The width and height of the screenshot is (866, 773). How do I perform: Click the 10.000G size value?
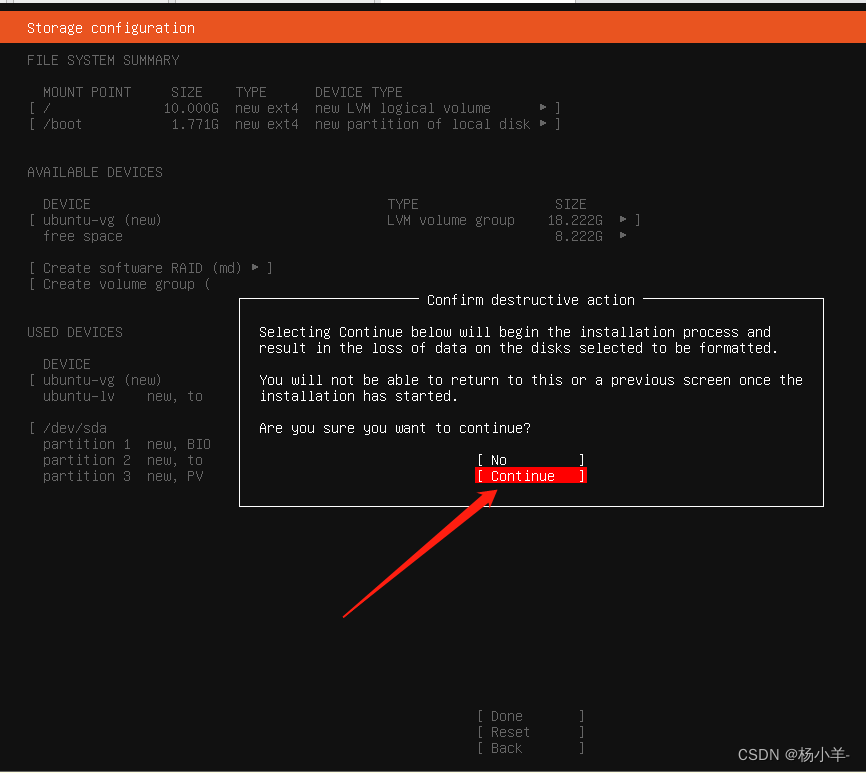(x=191, y=108)
